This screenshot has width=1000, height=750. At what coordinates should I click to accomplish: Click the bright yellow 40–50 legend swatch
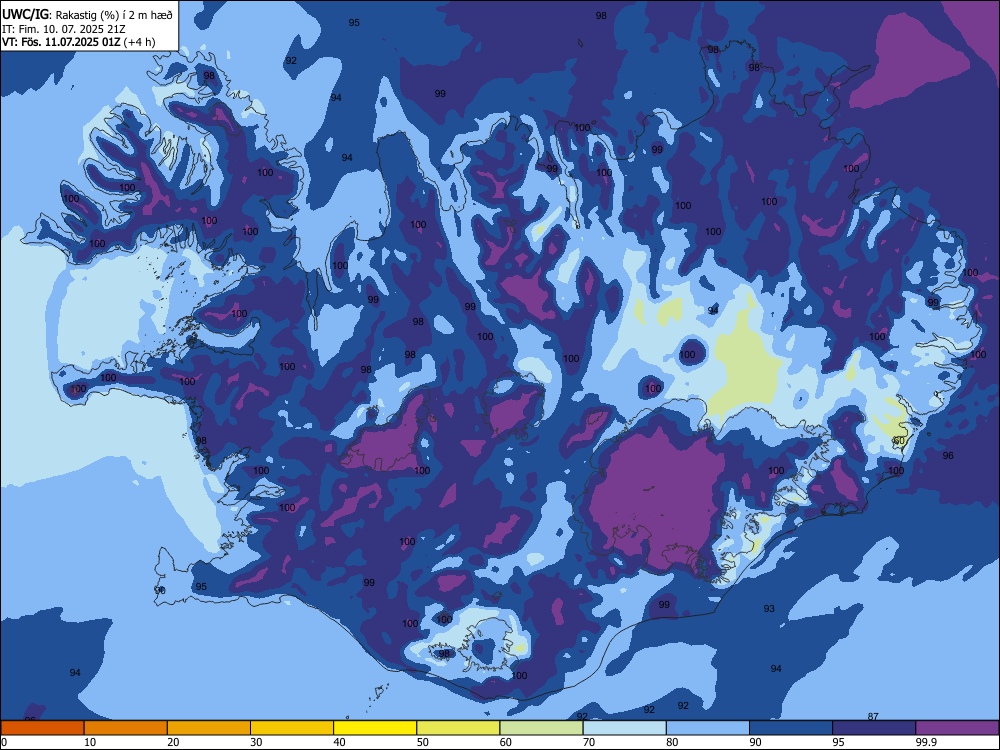pyautogui.click(x=375, y=728)
